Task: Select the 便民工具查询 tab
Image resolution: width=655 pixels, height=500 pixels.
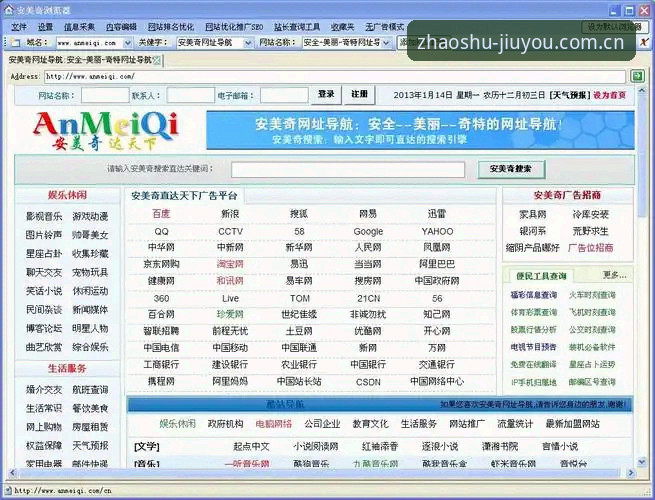Action: click(541, 276)
